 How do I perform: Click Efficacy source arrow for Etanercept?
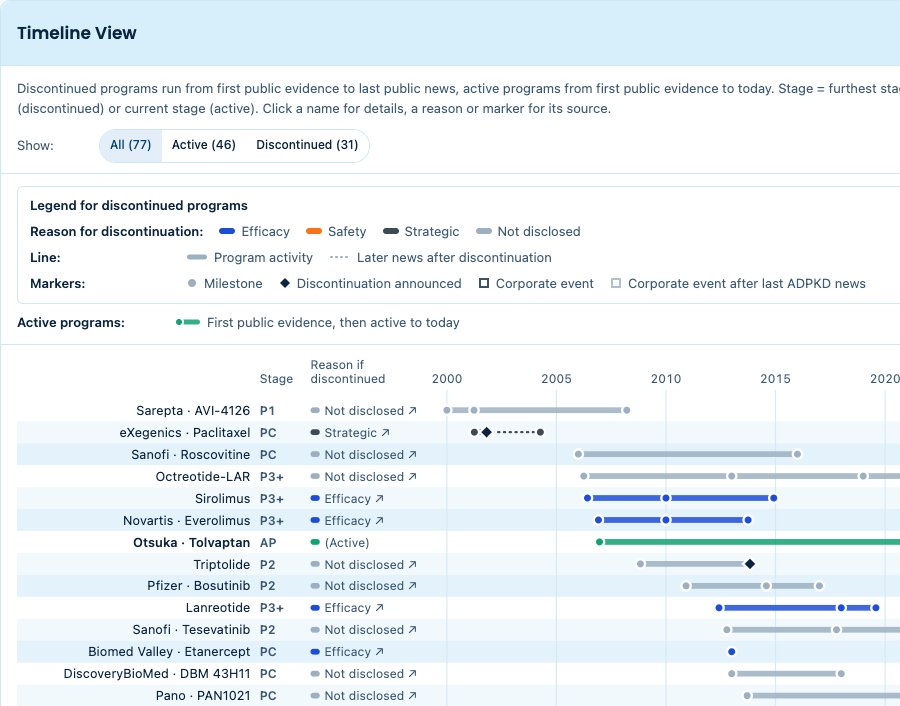[x=379, y=651]
